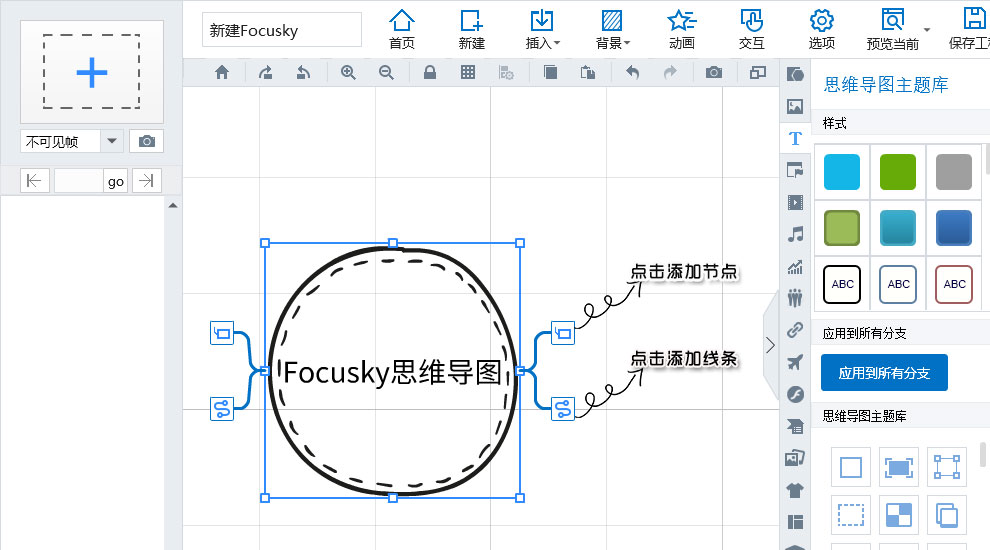The width and height of the screenshot is (990, 550).
Task: Toggle the grid display icon
Action: (x=468, y=73)
